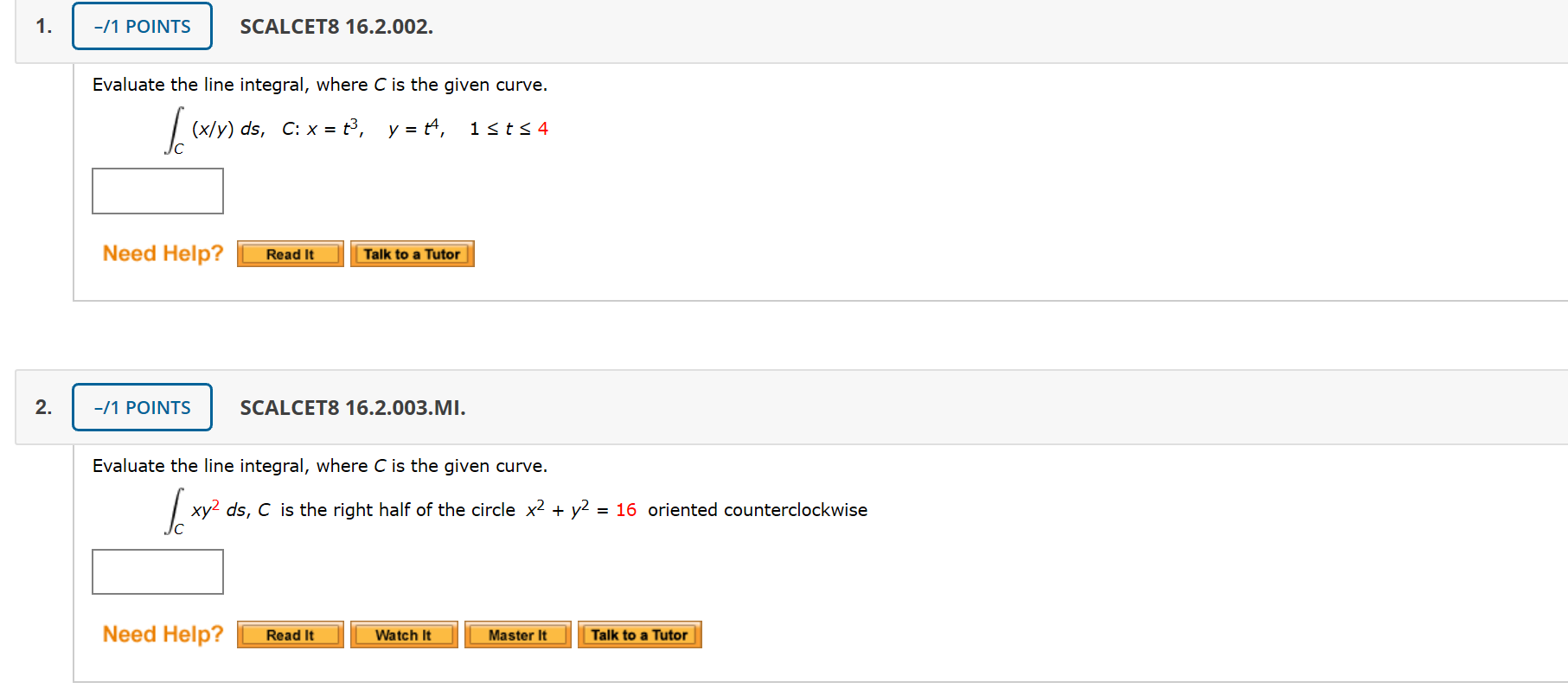Click Read It under question 2
1568x695 pixels.
pyautogui.click(x=290, y=634)
